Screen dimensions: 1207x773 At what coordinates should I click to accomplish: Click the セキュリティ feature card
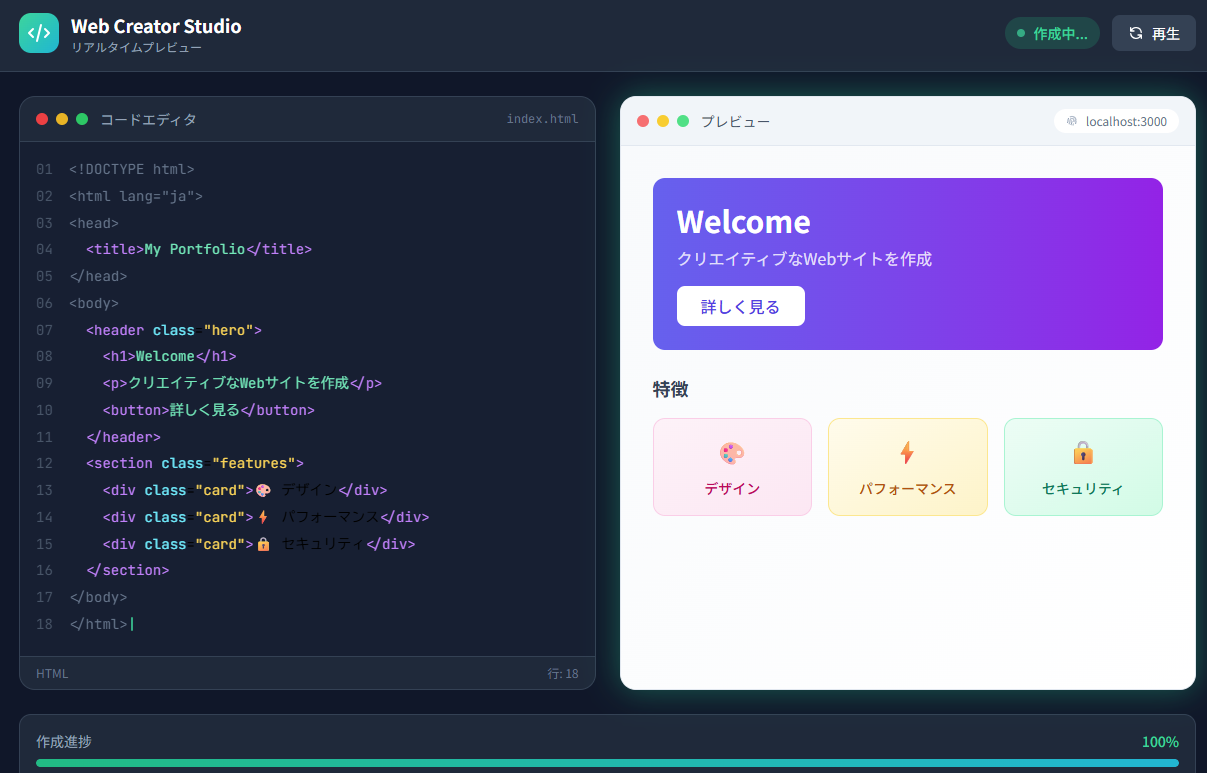1083,467
